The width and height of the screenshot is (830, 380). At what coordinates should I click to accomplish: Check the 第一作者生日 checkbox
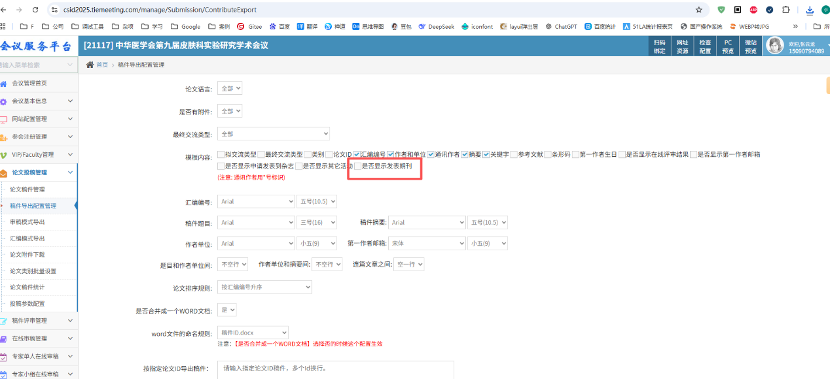pyautogui.click(x=575, y=155)
